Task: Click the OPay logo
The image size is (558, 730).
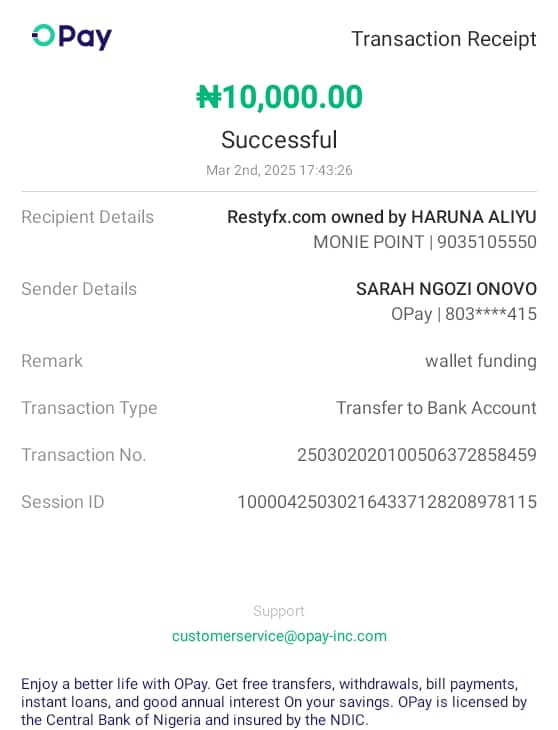Action: tap(72, 37)
